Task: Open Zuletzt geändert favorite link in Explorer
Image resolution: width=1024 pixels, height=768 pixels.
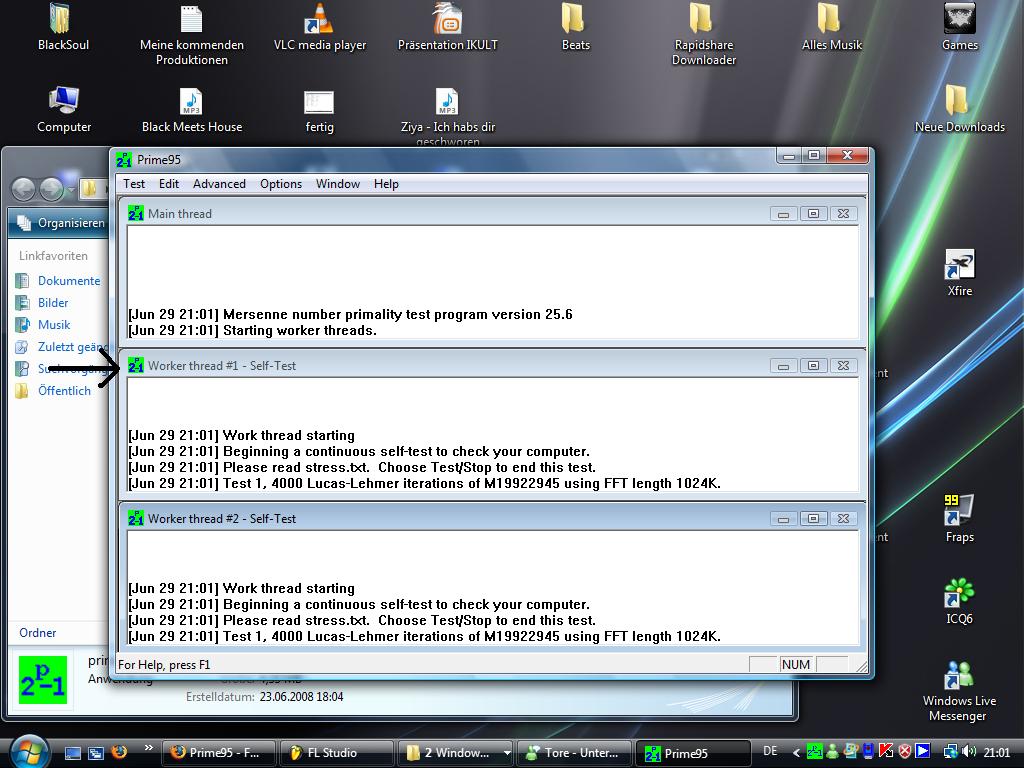Action: [x=61, y=347]
